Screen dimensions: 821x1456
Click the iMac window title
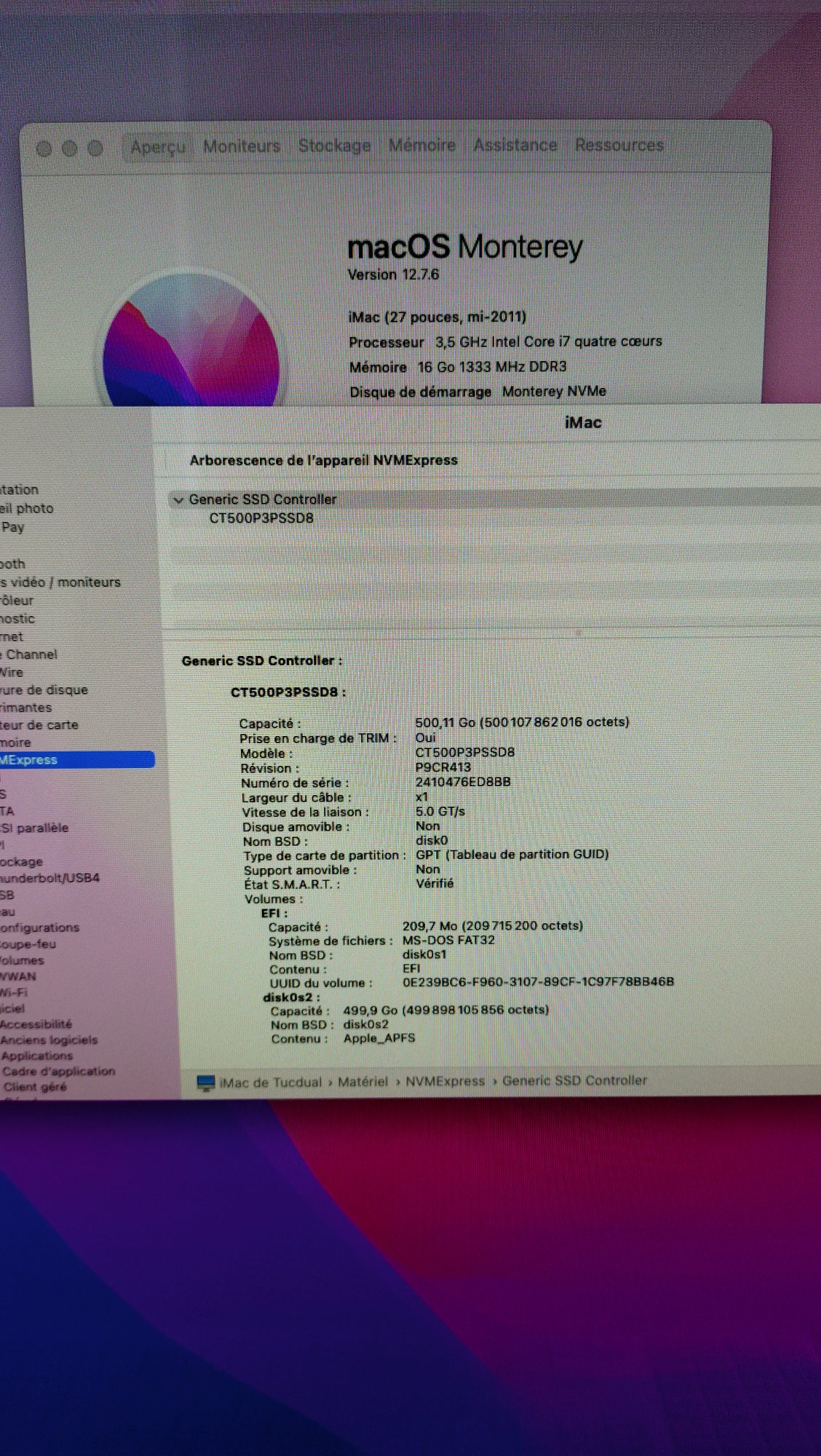click(583, 422)
